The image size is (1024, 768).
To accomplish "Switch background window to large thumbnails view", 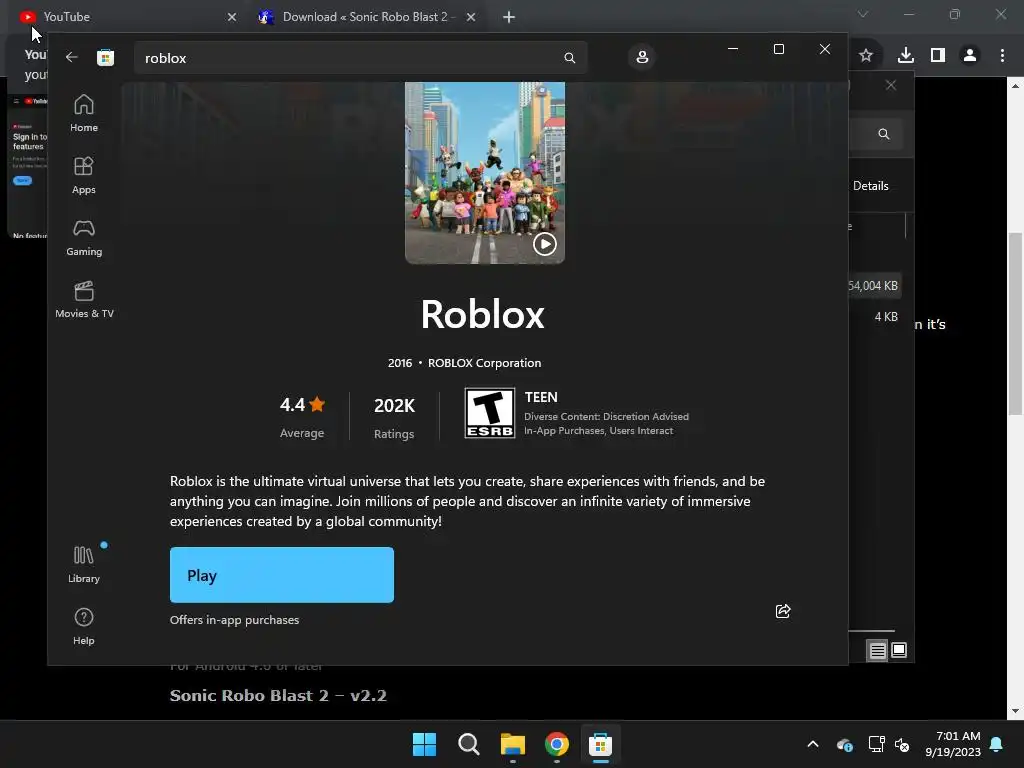I will coord(899,650).
